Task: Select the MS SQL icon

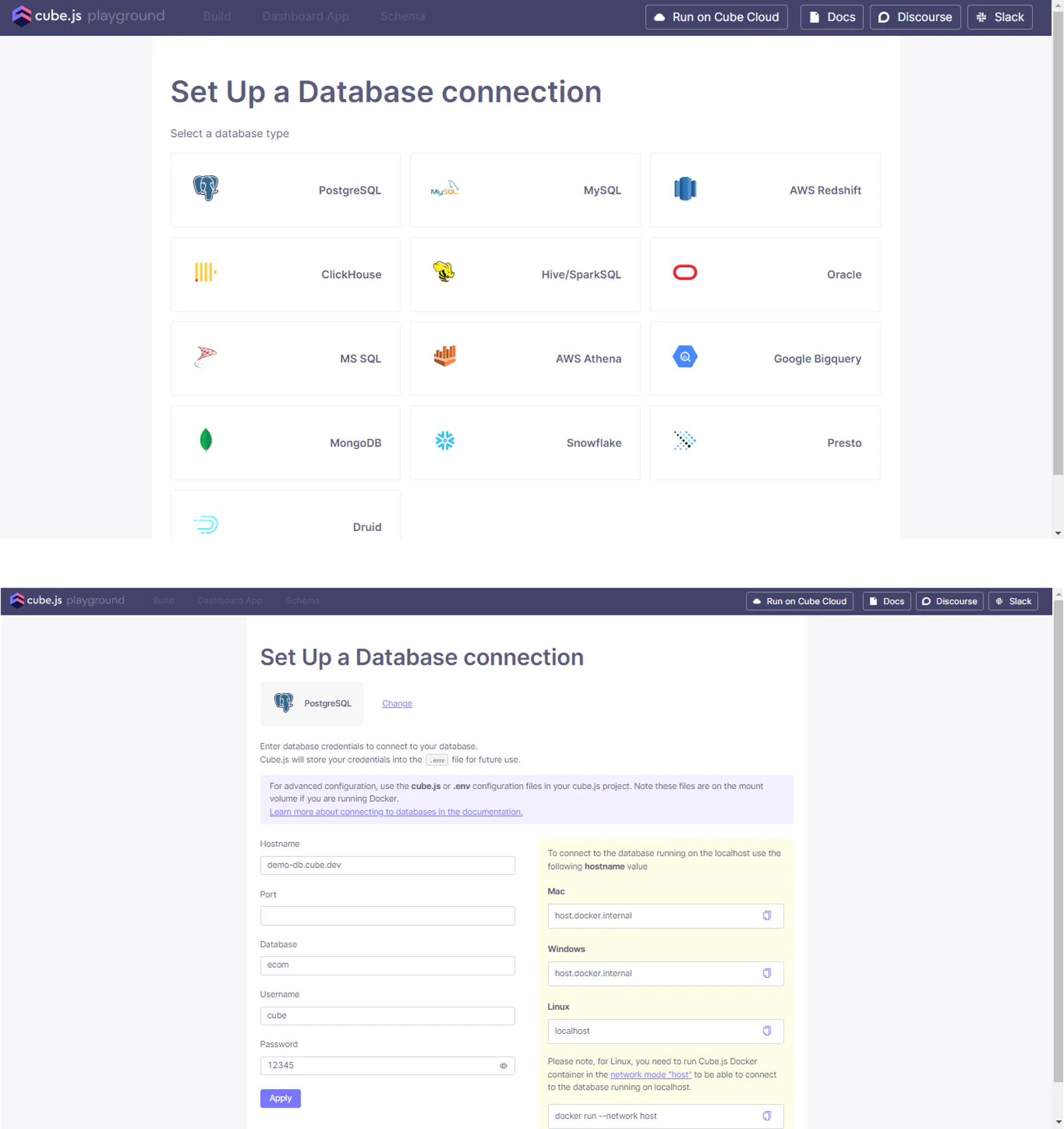Action: tap(205, 357)
